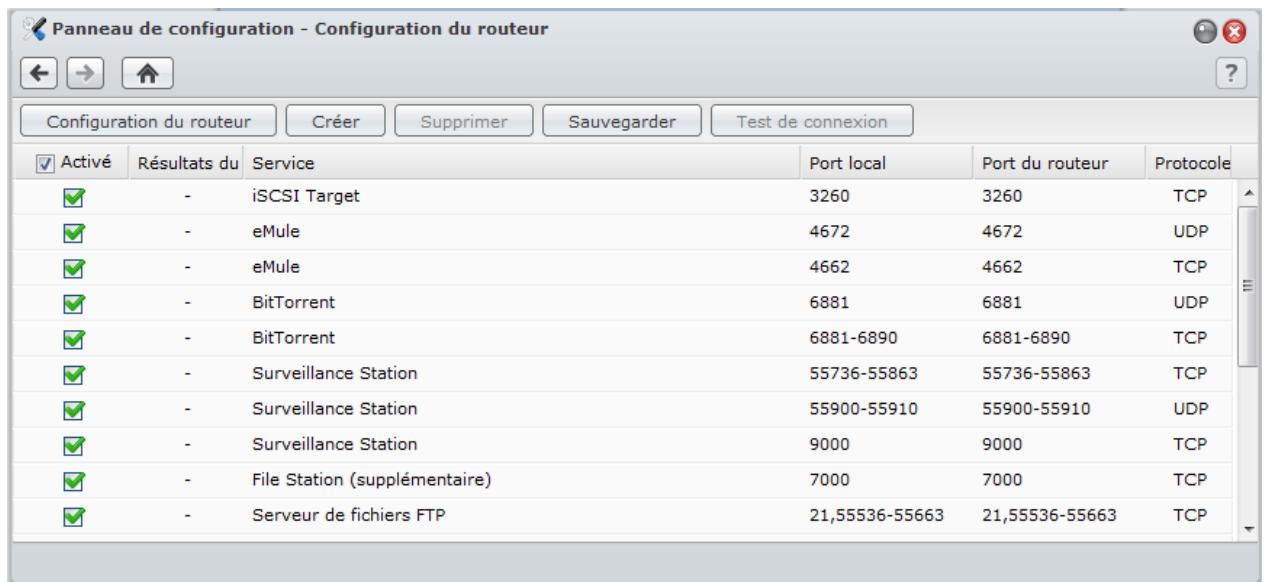Uncheck Surveillance Station 55900-55910 checkbox
The height and width of the screenshot is (582, 1265).
[x=73, y=410]
